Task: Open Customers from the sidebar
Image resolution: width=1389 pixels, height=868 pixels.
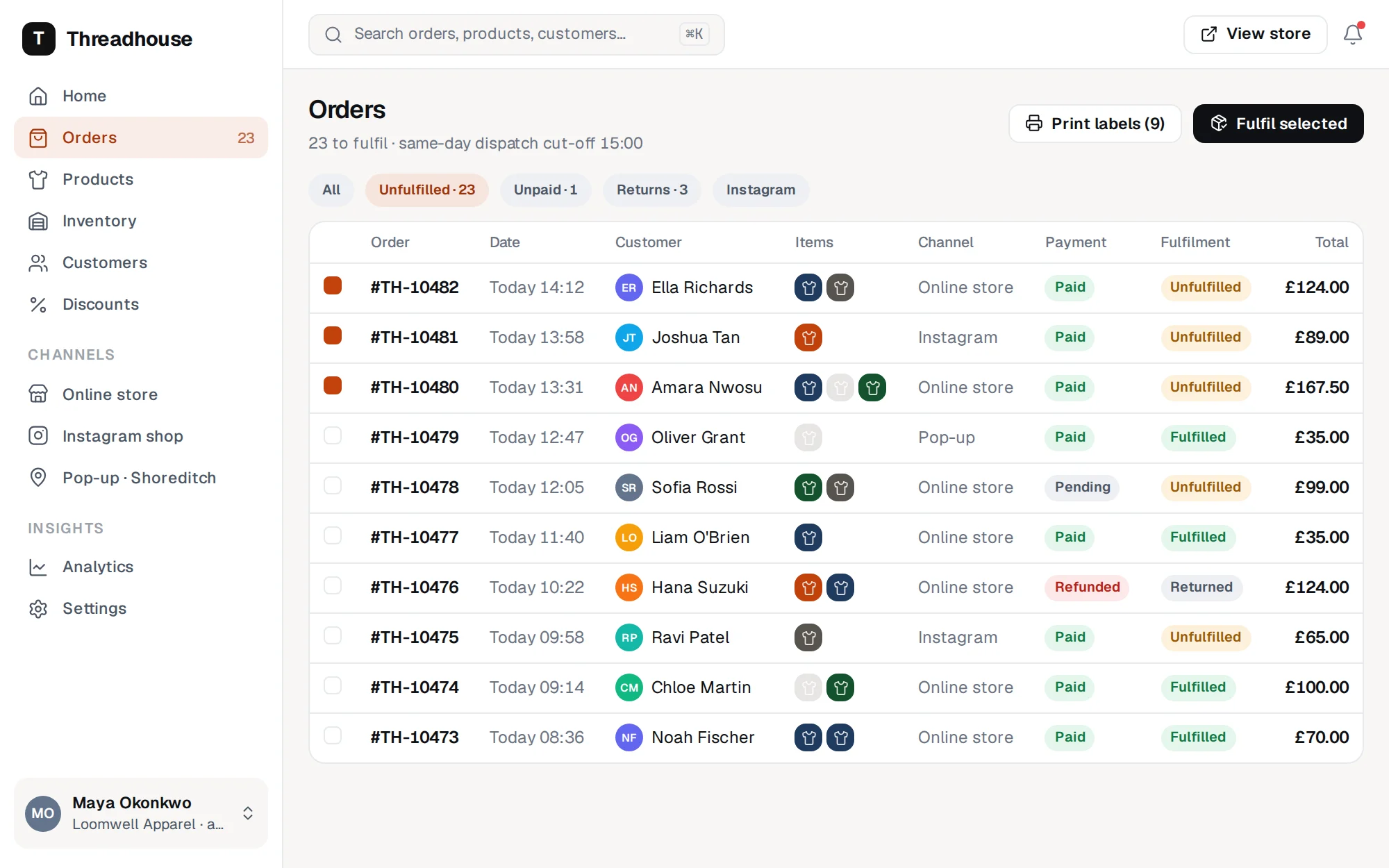Action: pyautogui.click(x=141, y=262)
